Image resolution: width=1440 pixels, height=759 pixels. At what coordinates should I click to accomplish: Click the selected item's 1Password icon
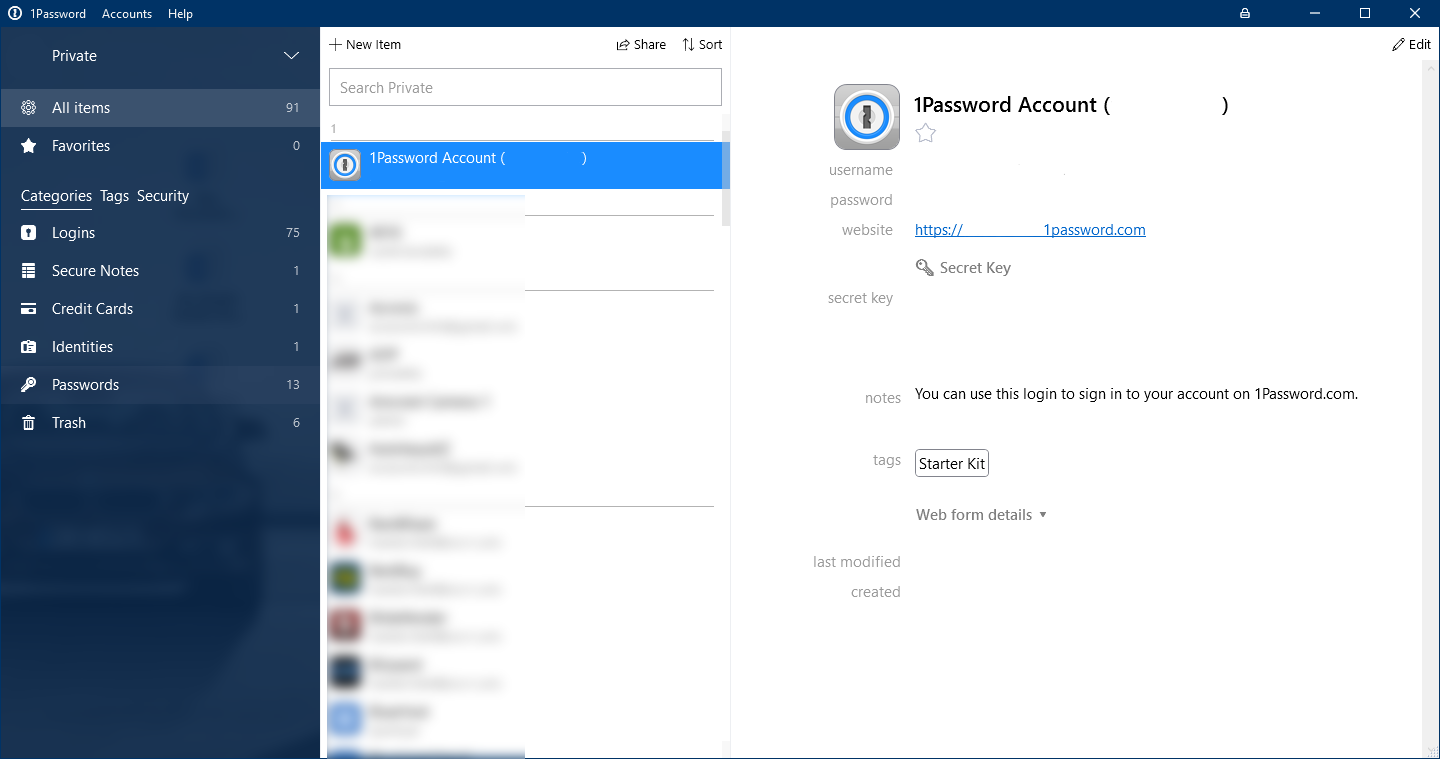[x=345, y=165]
